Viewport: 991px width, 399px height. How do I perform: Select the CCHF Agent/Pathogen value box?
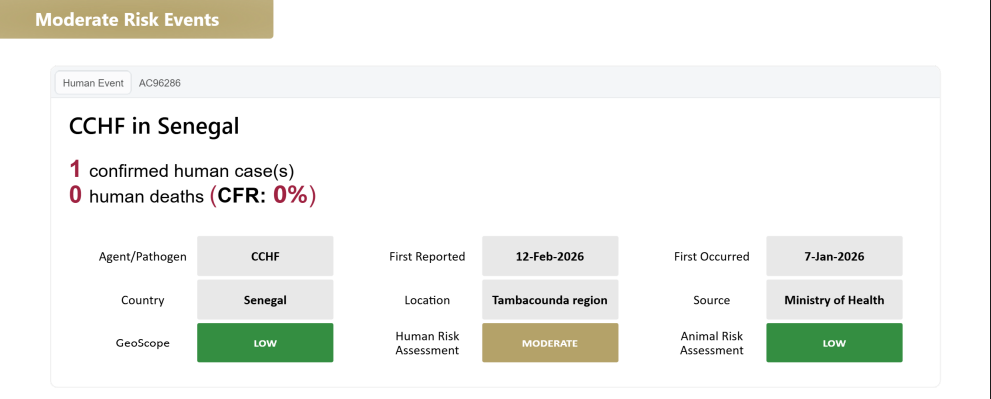[265, 256]
